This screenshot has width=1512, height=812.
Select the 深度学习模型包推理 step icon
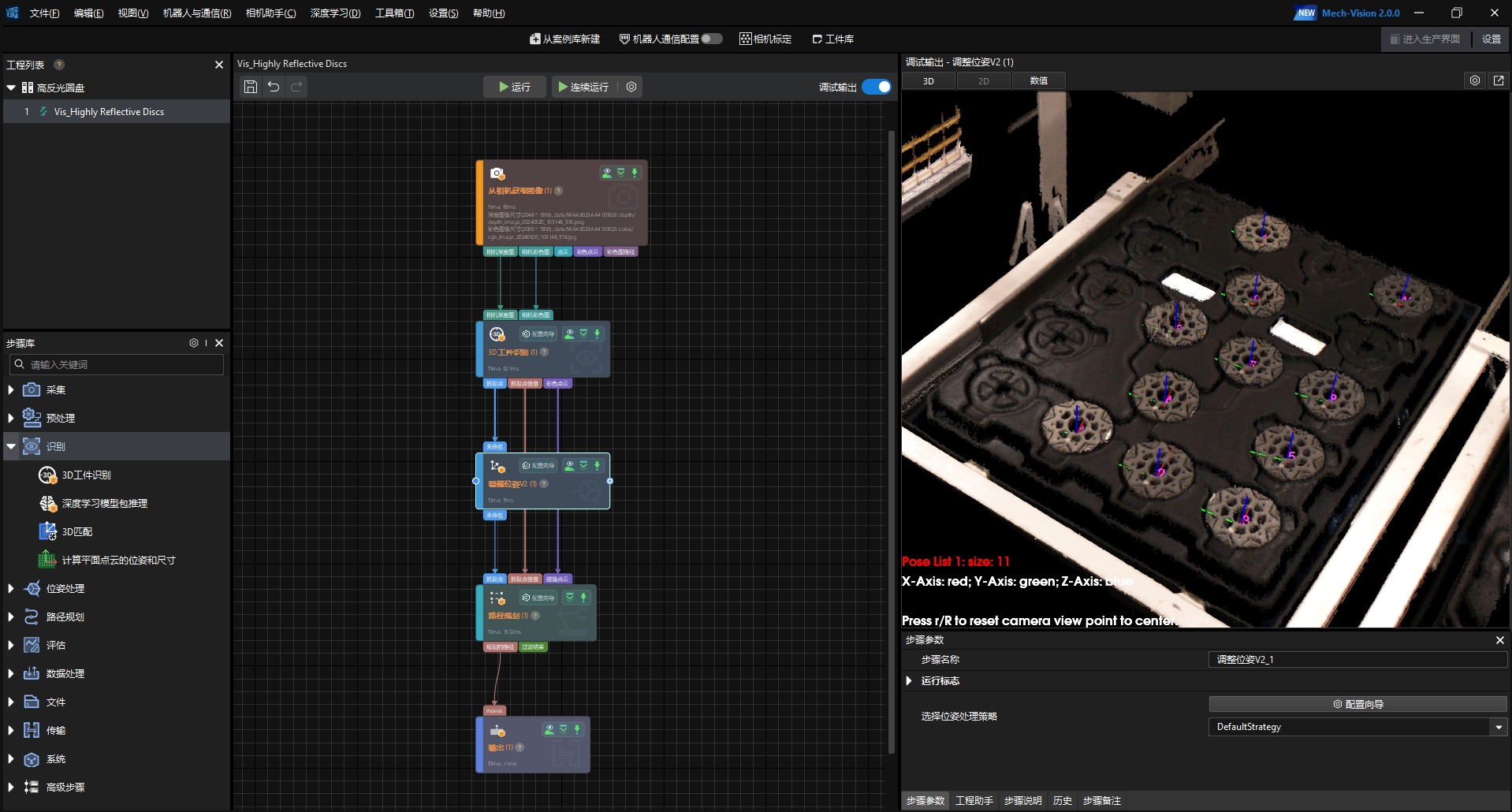47,504
